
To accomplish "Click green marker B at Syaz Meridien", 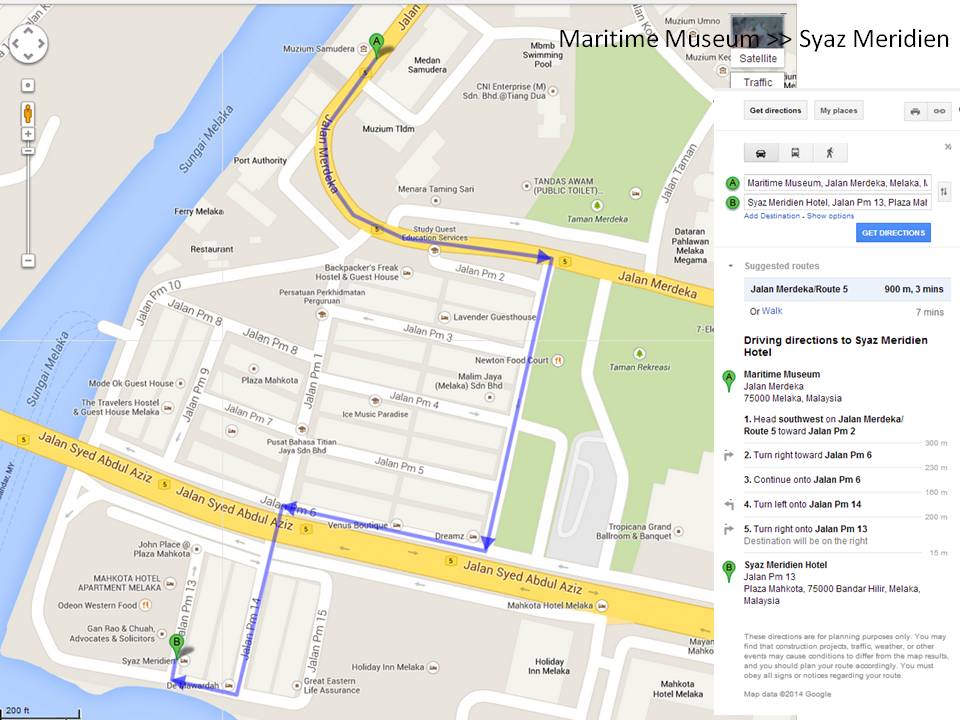I will tap(177, 645).
